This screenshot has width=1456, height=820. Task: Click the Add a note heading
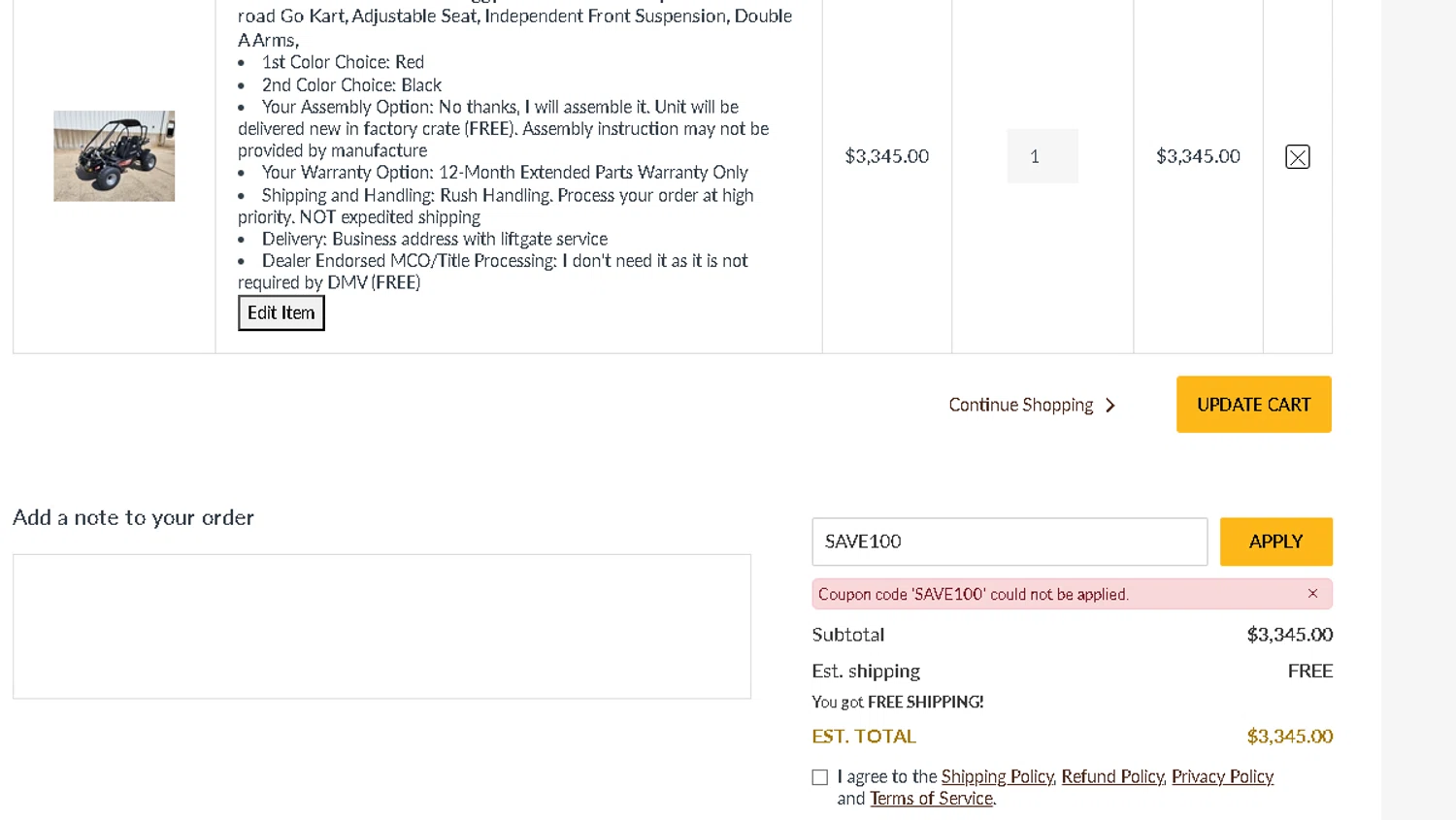134,517
